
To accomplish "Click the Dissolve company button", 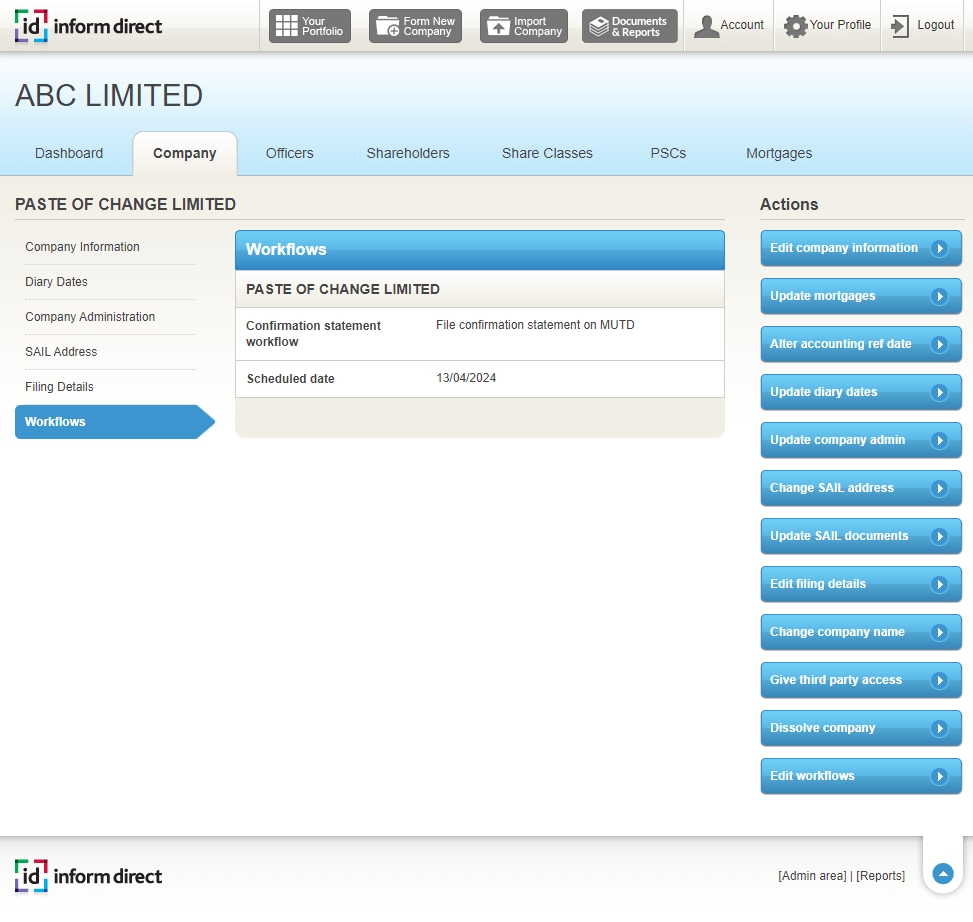I will 860,728.
